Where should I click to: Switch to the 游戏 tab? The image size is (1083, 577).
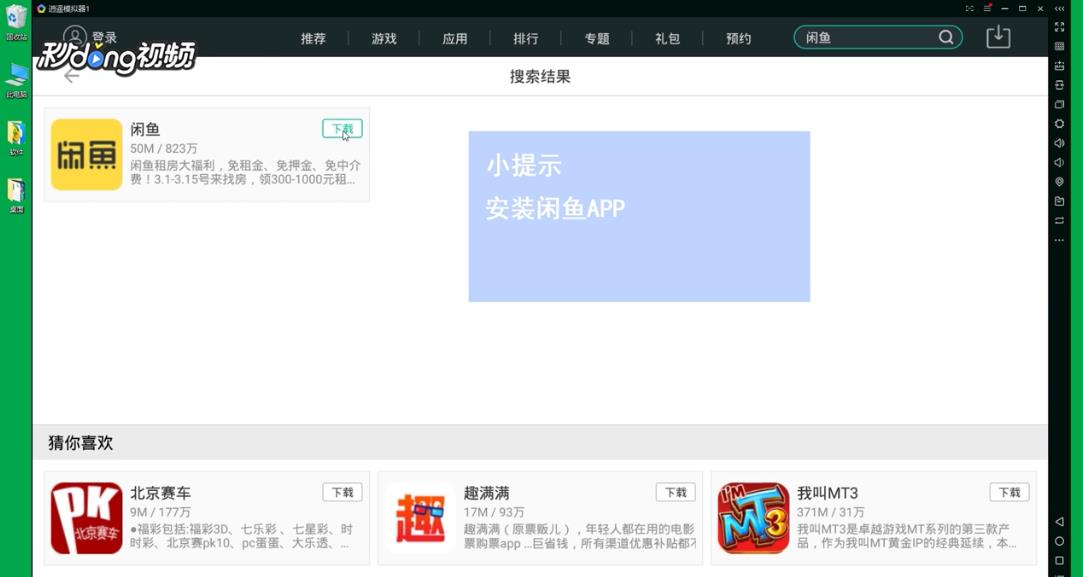tap(384, 39)
